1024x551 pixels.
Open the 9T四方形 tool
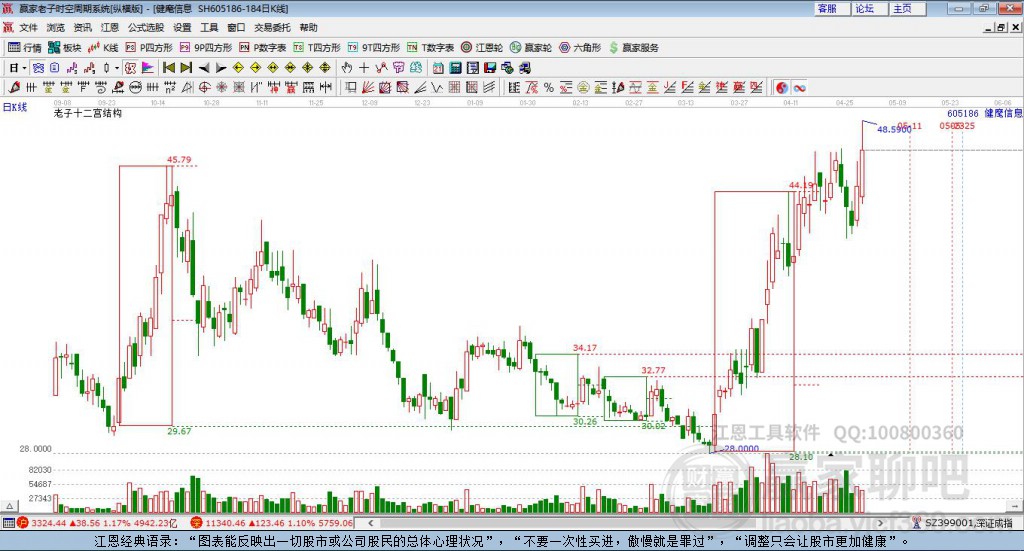374,48
